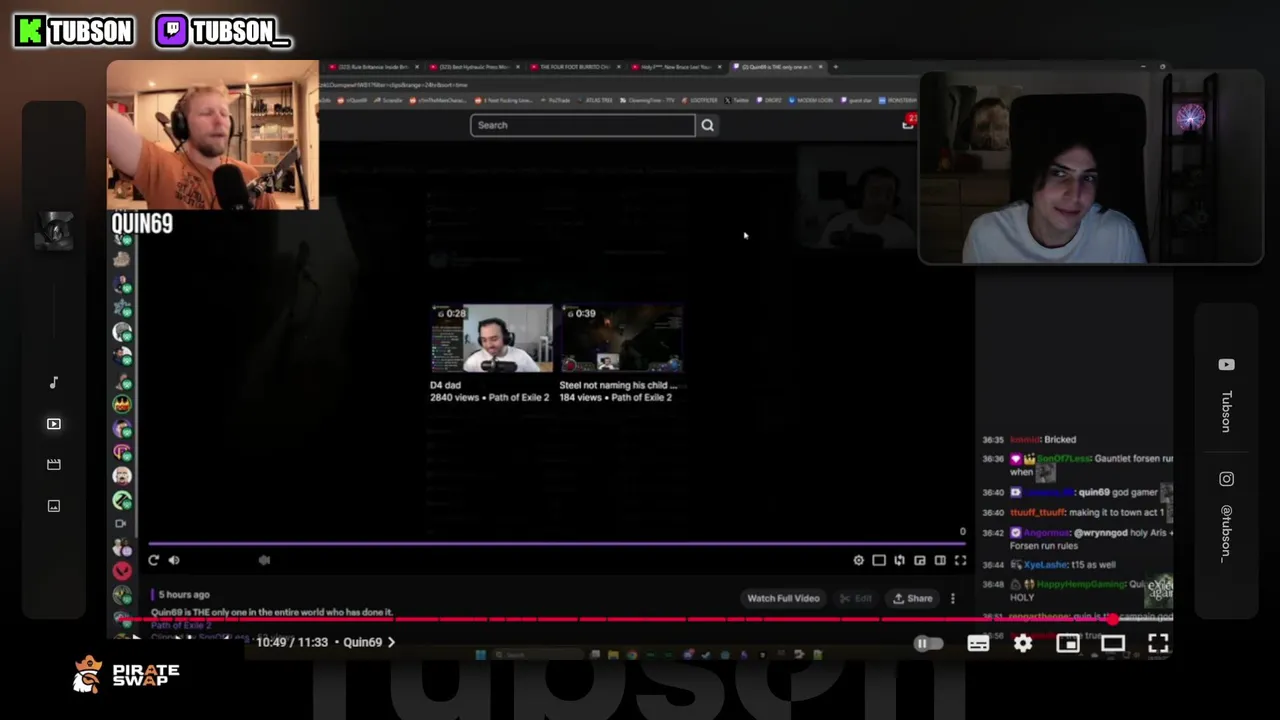This screenshot has height=720, width=1280.
Task: Open Twitch notifications inbox icon
Action: (908, 123)
